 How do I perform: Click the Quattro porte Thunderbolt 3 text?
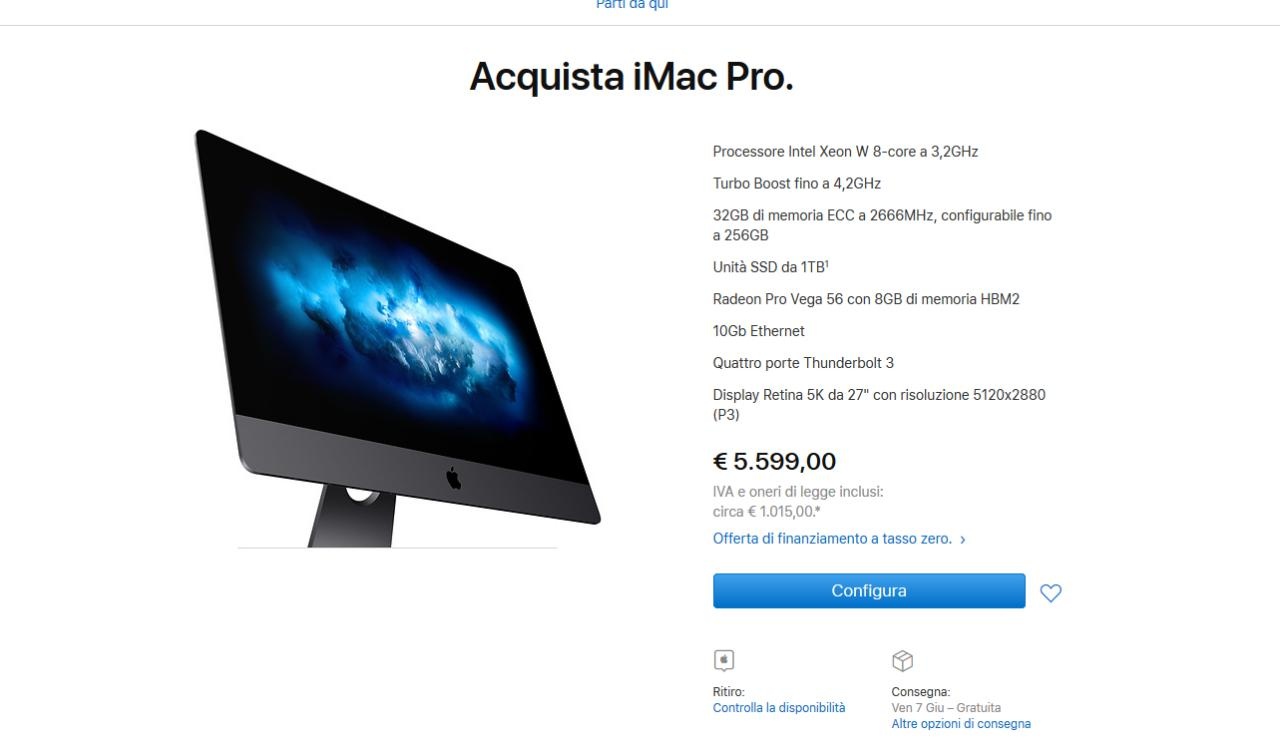(x=803, y=363)
